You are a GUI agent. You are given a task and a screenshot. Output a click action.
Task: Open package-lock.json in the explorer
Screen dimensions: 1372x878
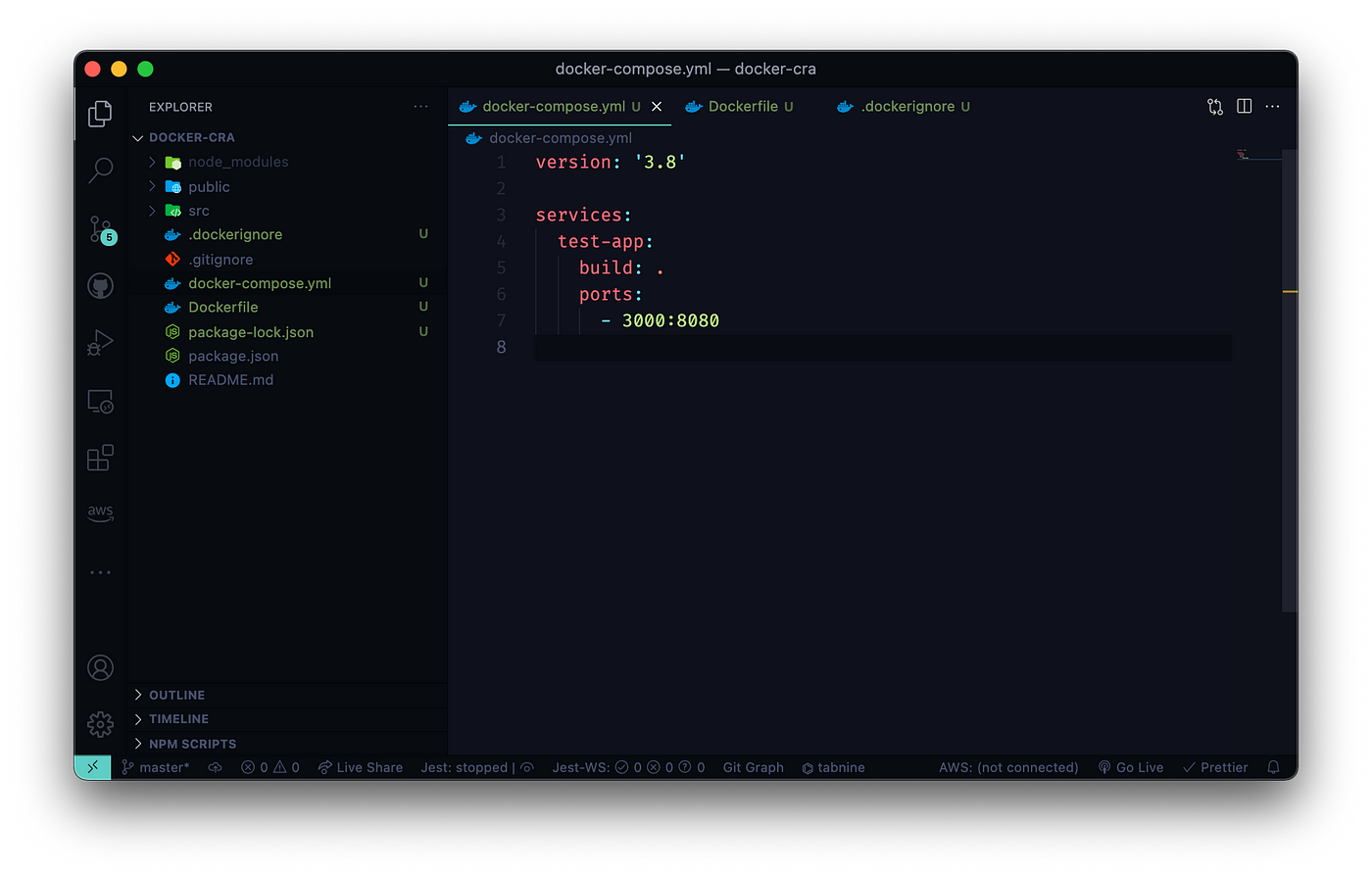(251, 332)
